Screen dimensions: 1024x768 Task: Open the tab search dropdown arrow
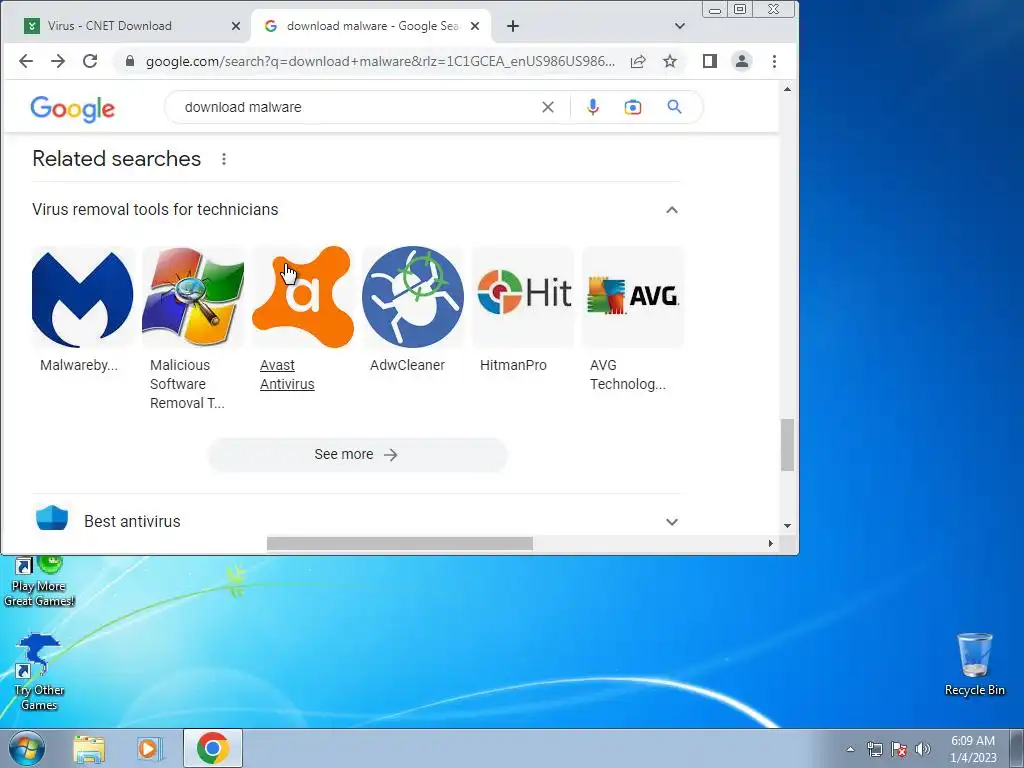[680, 26]
